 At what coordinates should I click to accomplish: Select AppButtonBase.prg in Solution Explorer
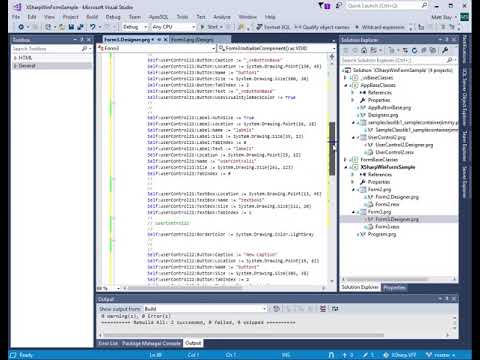(389, 108)
